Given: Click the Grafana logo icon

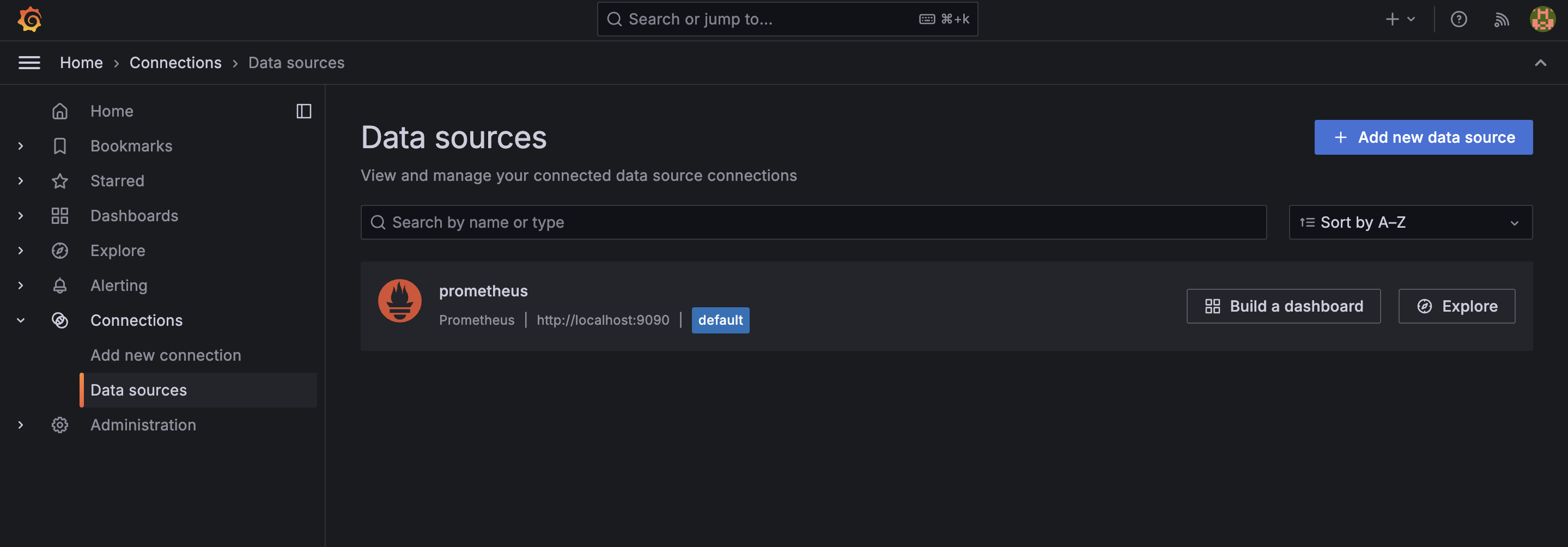Looking at the screenshot, I should 29,20.
